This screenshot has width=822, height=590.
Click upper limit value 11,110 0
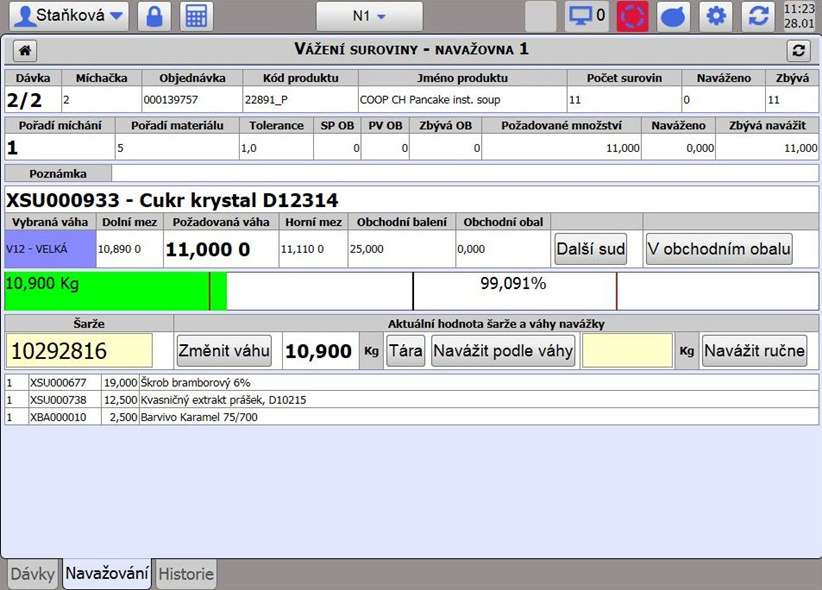[x=302, y=249]
